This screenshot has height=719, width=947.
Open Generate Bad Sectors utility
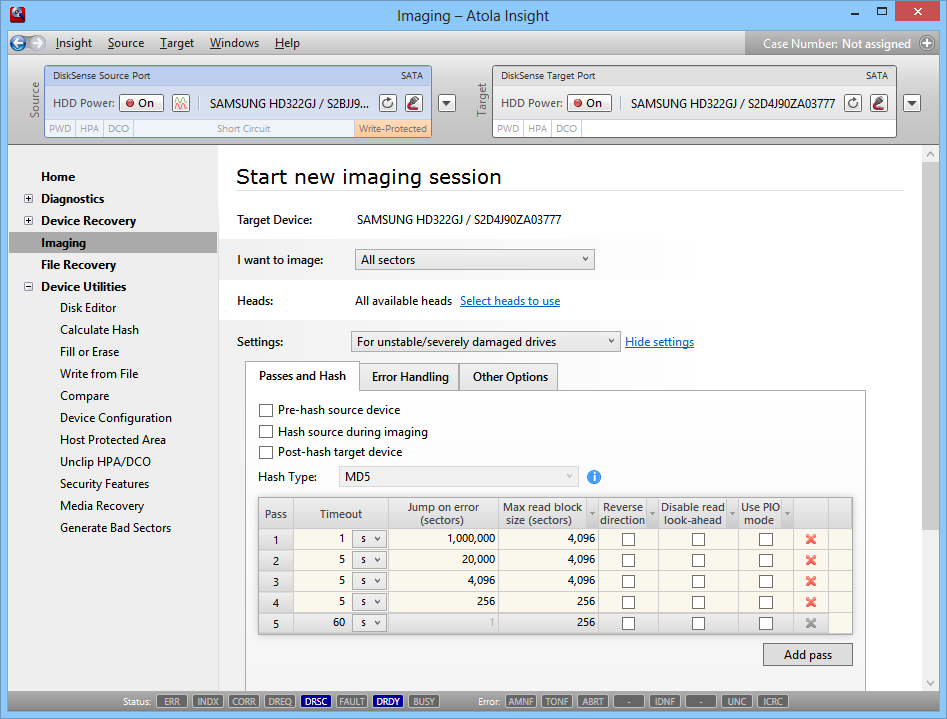(115, 528)
